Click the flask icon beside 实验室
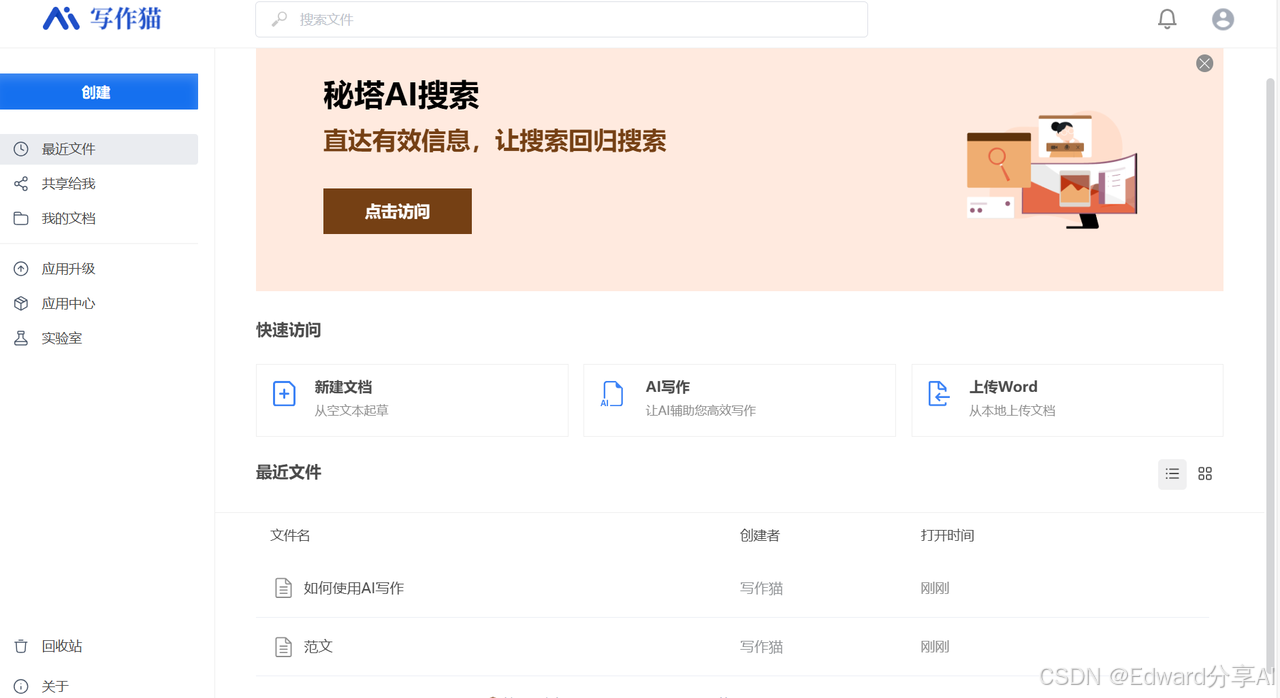The width and height of the screenshot is (1280, 698). pyautogui.click(x=21, y=339)
